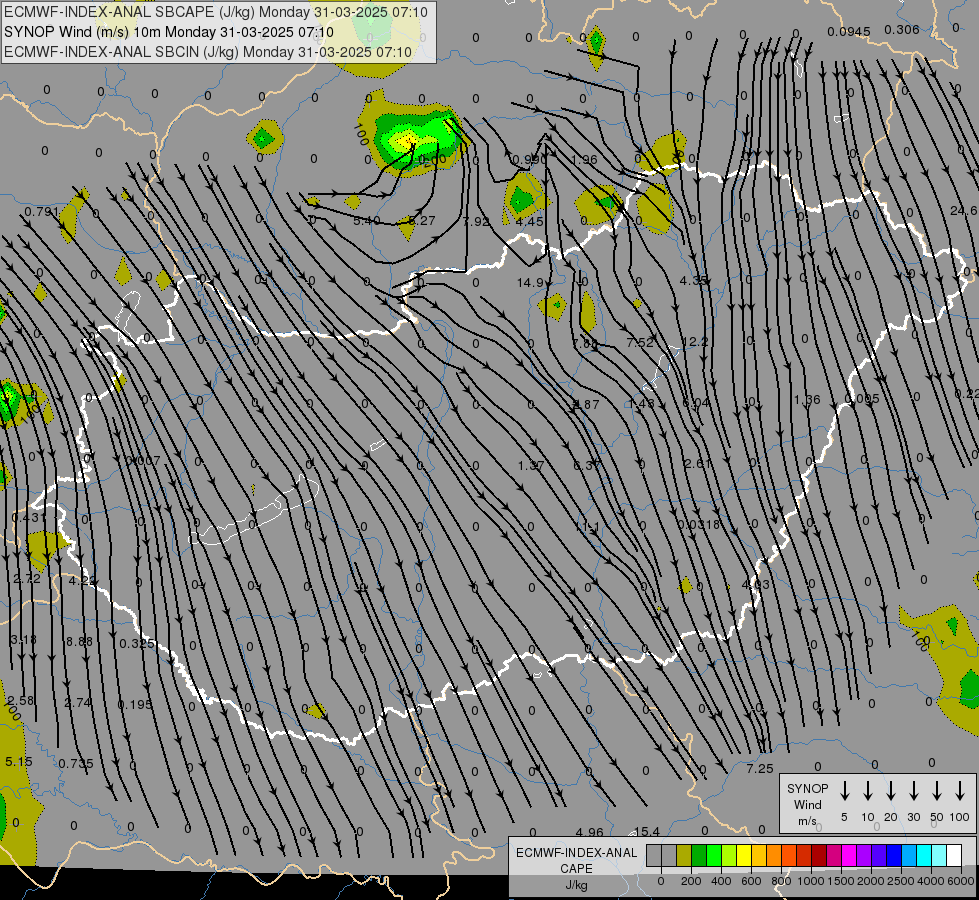
Task: Select the olive swatch in CAPE legend
Action: tap(684, 856)
